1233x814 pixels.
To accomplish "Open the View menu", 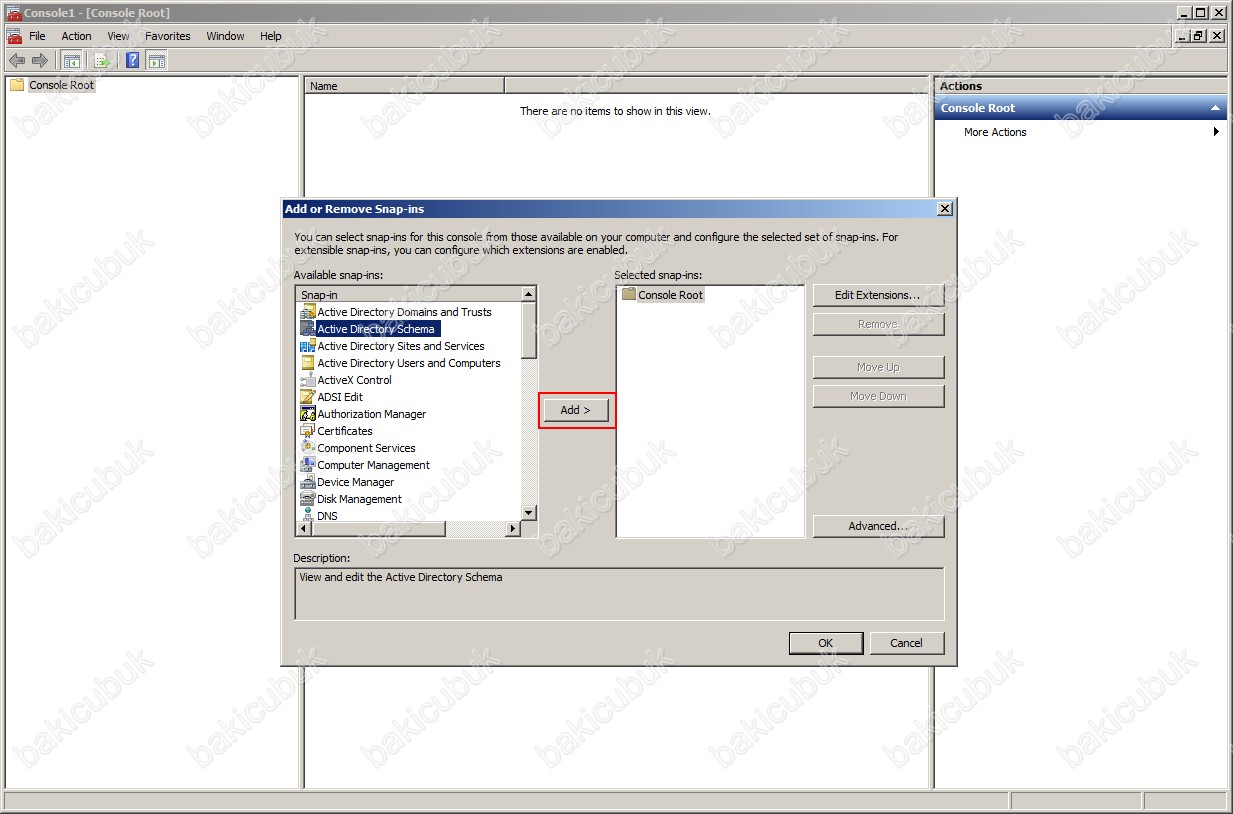I will point(118,36).
